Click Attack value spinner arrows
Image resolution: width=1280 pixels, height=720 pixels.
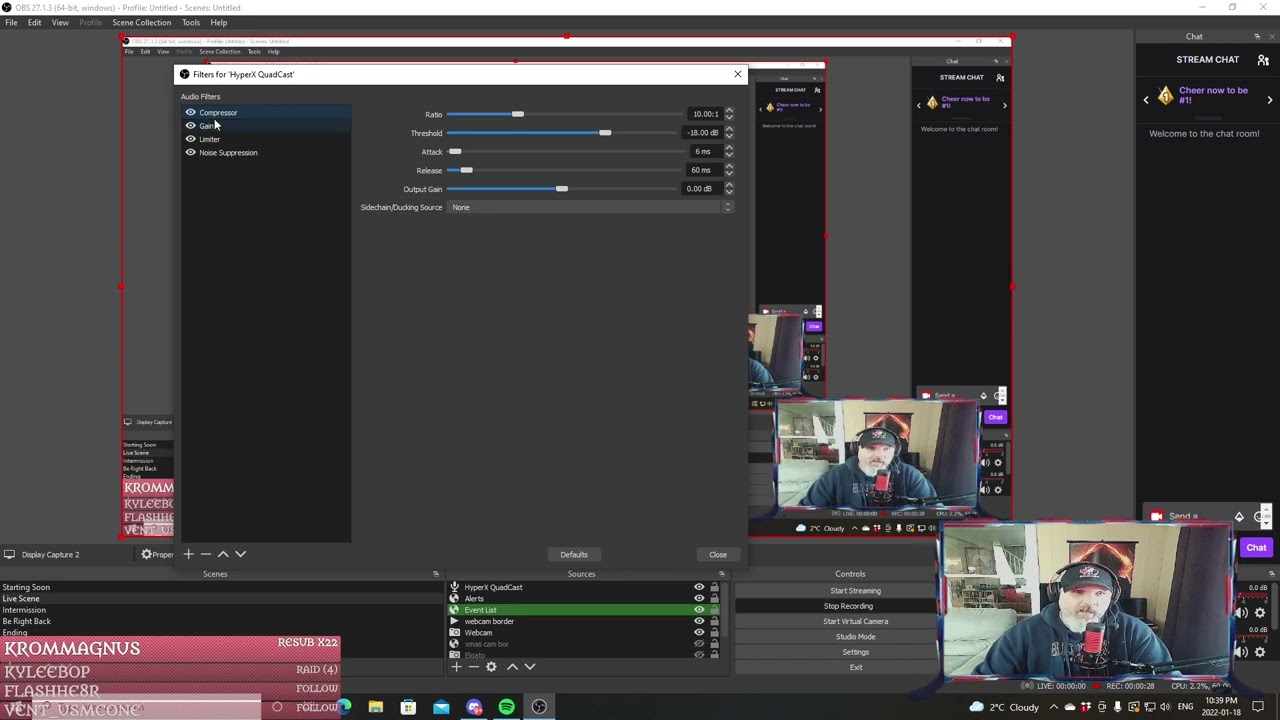pyautogui.click(x=728, y=152)
